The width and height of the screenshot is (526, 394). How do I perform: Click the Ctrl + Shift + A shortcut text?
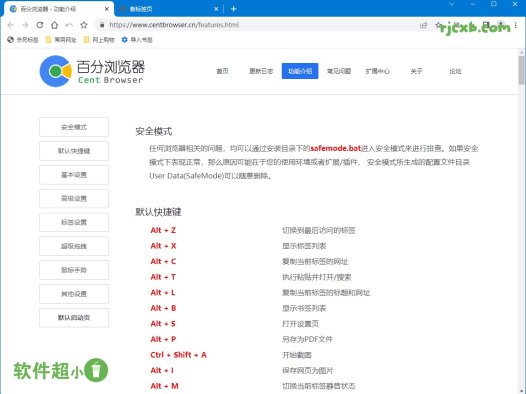coord(178,355)
